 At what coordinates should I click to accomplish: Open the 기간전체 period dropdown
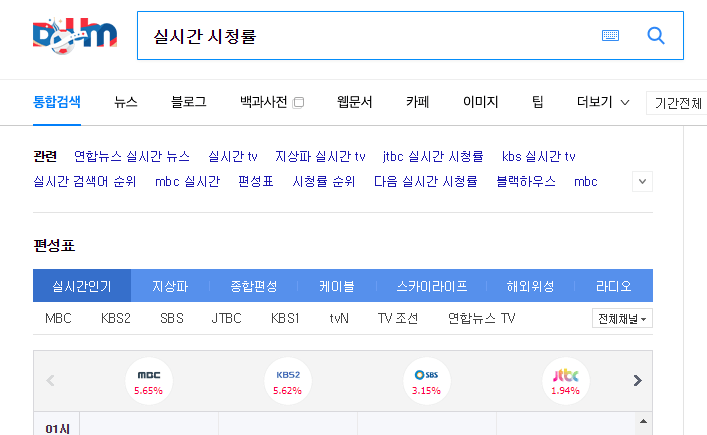click(x=678, y=103)
